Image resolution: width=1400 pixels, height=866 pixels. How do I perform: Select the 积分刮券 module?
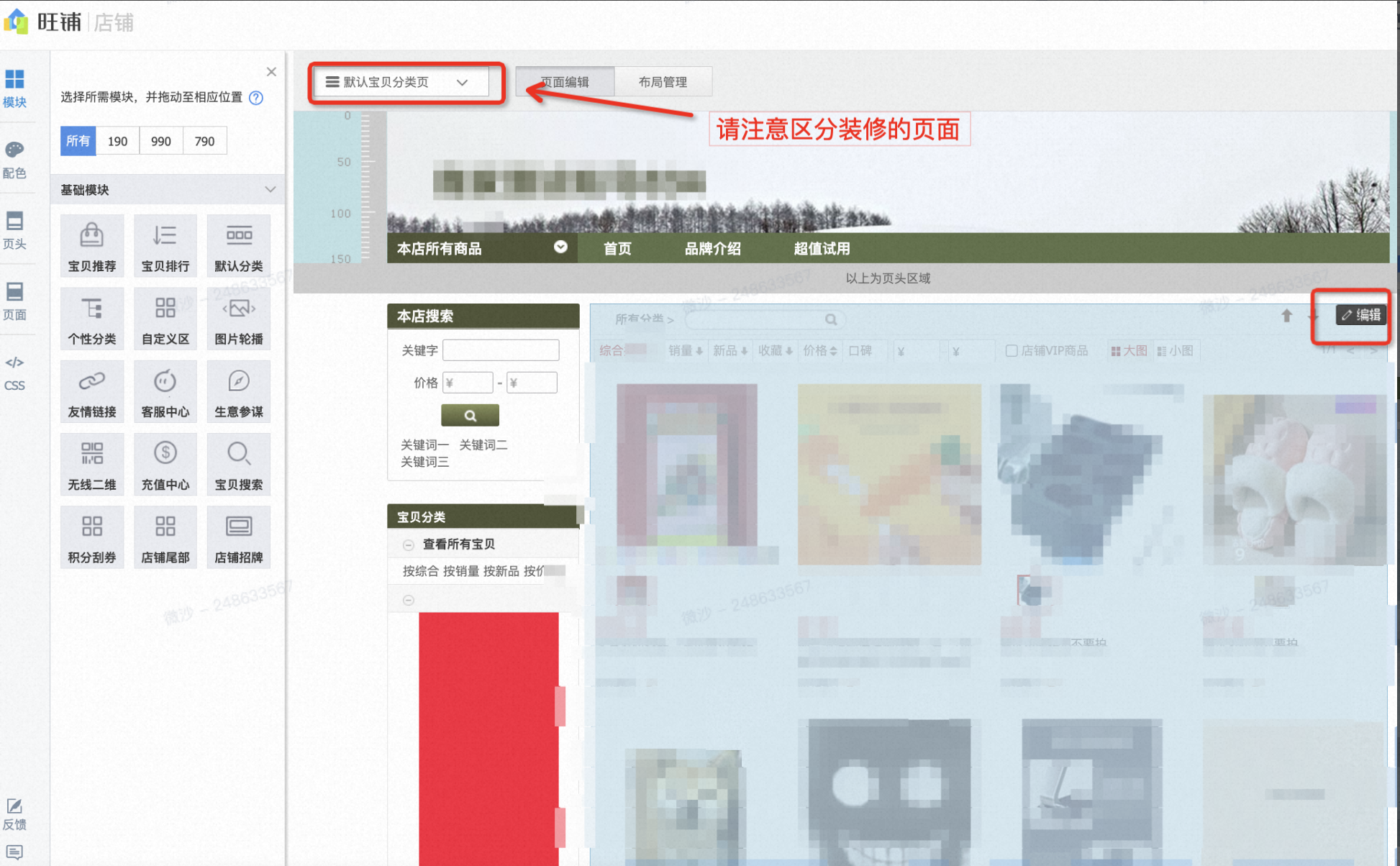click(x=92, y=537)
